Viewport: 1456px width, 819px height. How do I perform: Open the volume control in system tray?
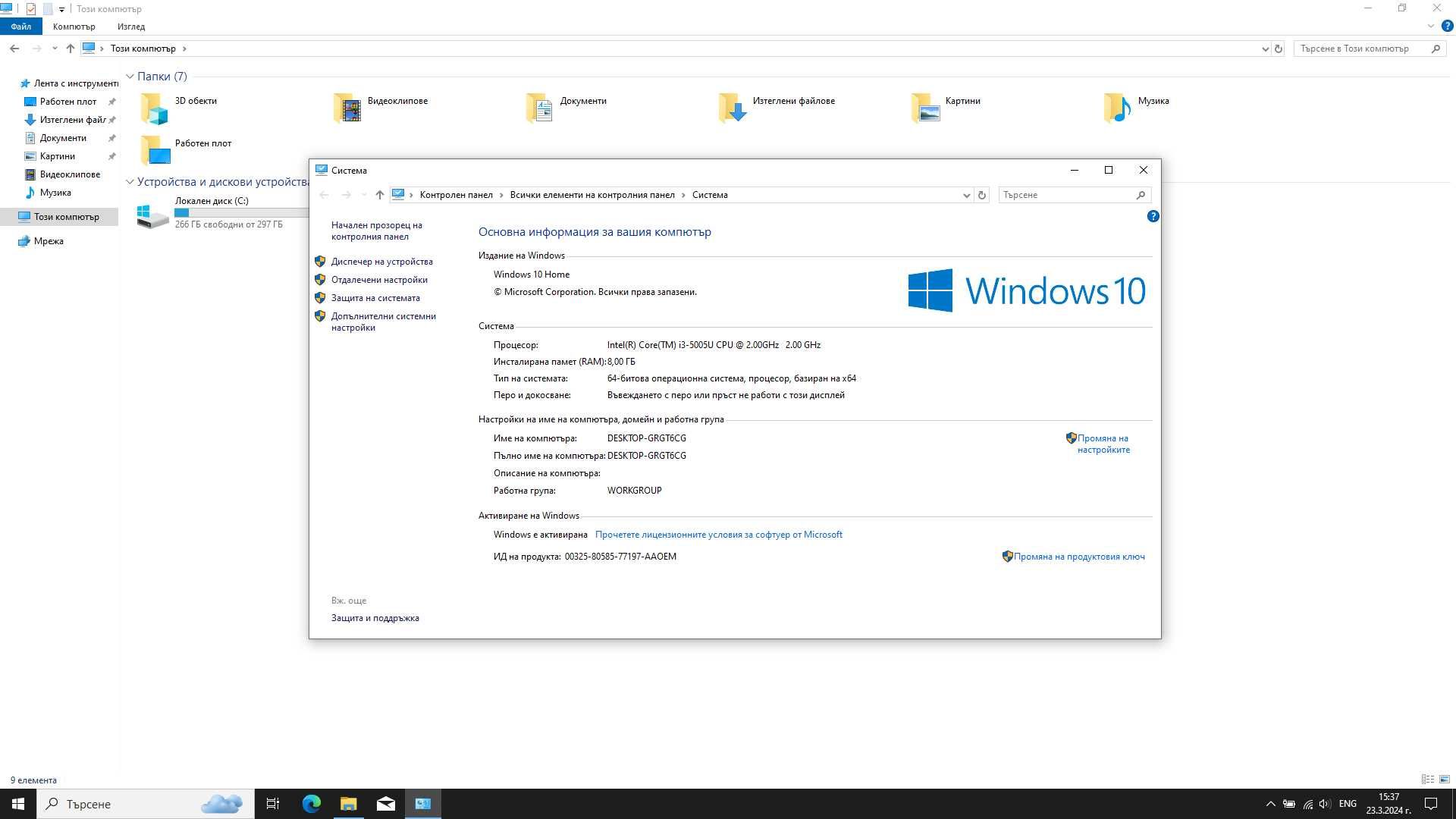[1325, 804]
